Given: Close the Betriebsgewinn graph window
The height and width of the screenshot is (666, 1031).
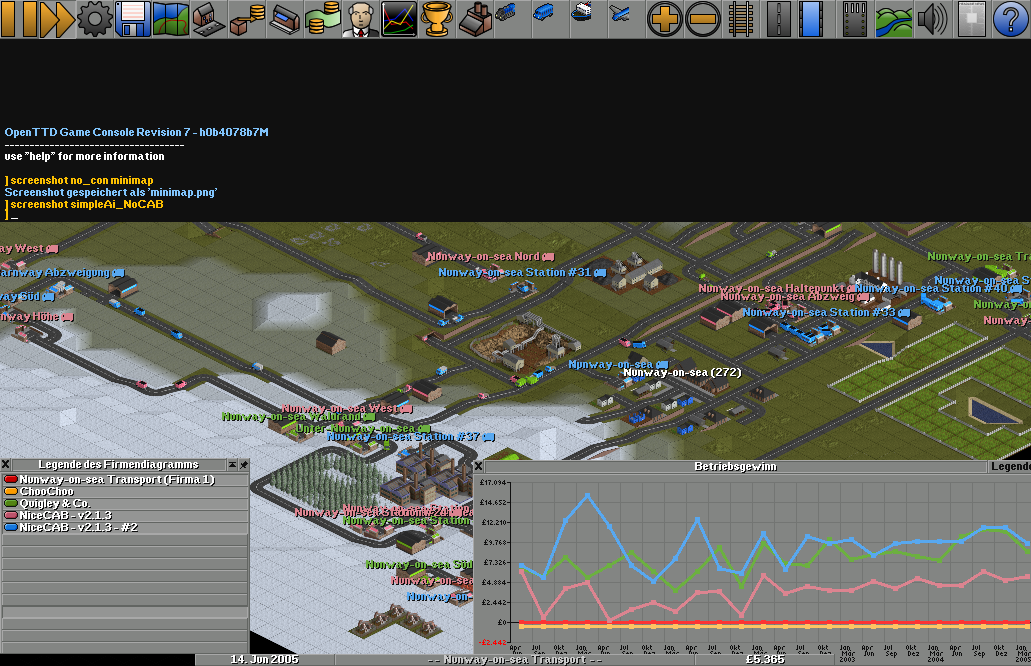Looking at the screenshot, I should tap(479, 466).
